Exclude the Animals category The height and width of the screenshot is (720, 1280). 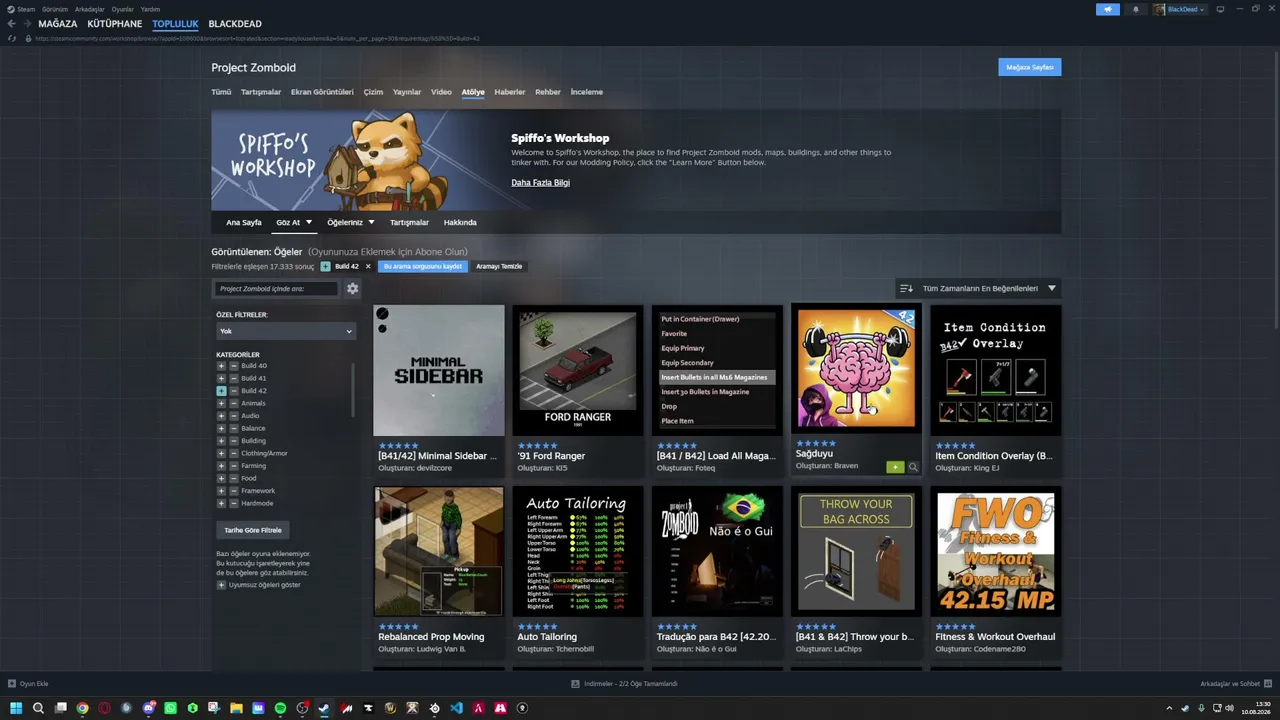click(x=234, y=403)
